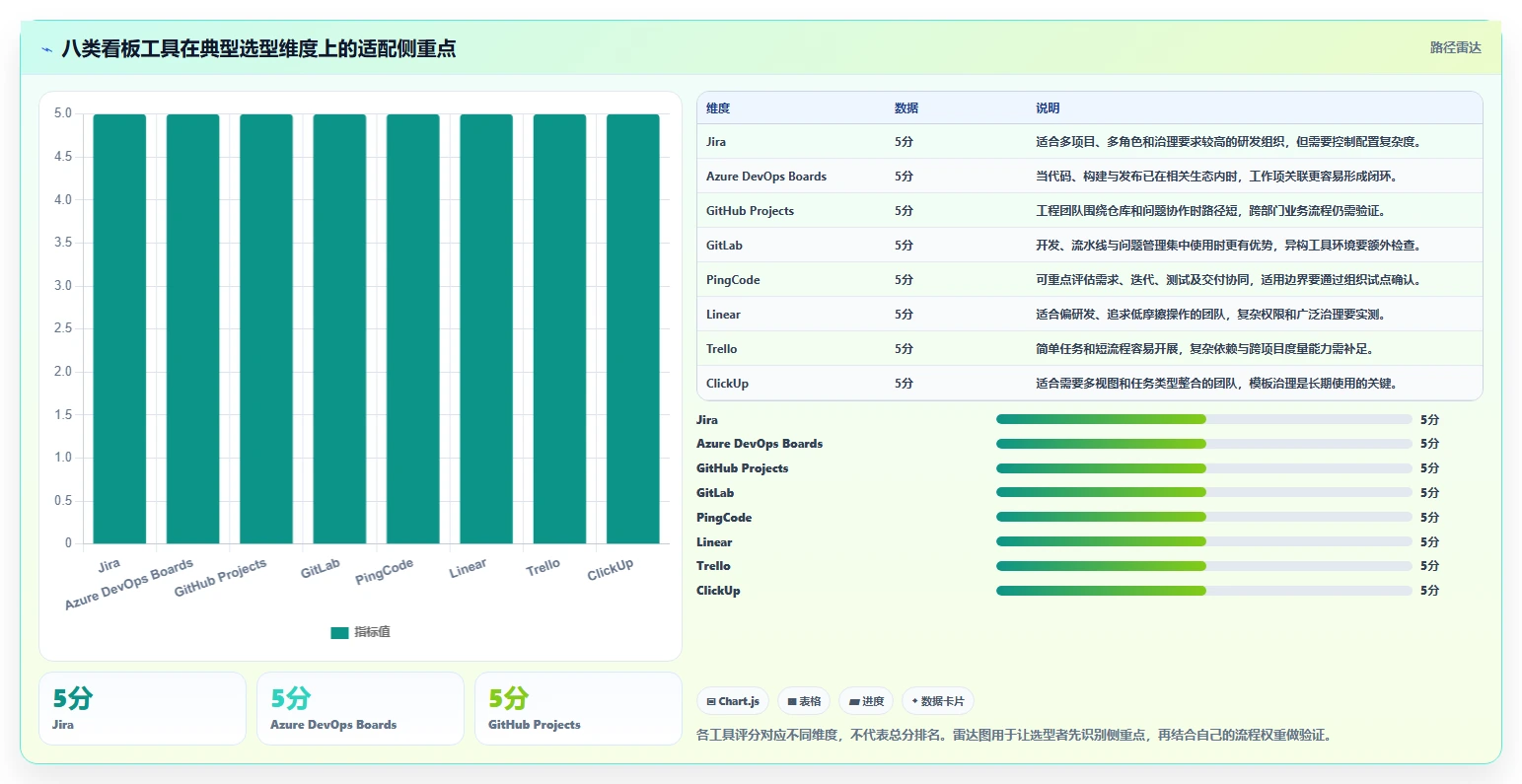Click the Azure DevOps Boards progress bar
The width and height of the screenshot is (1522, 784).
(x=1204, y=444)
